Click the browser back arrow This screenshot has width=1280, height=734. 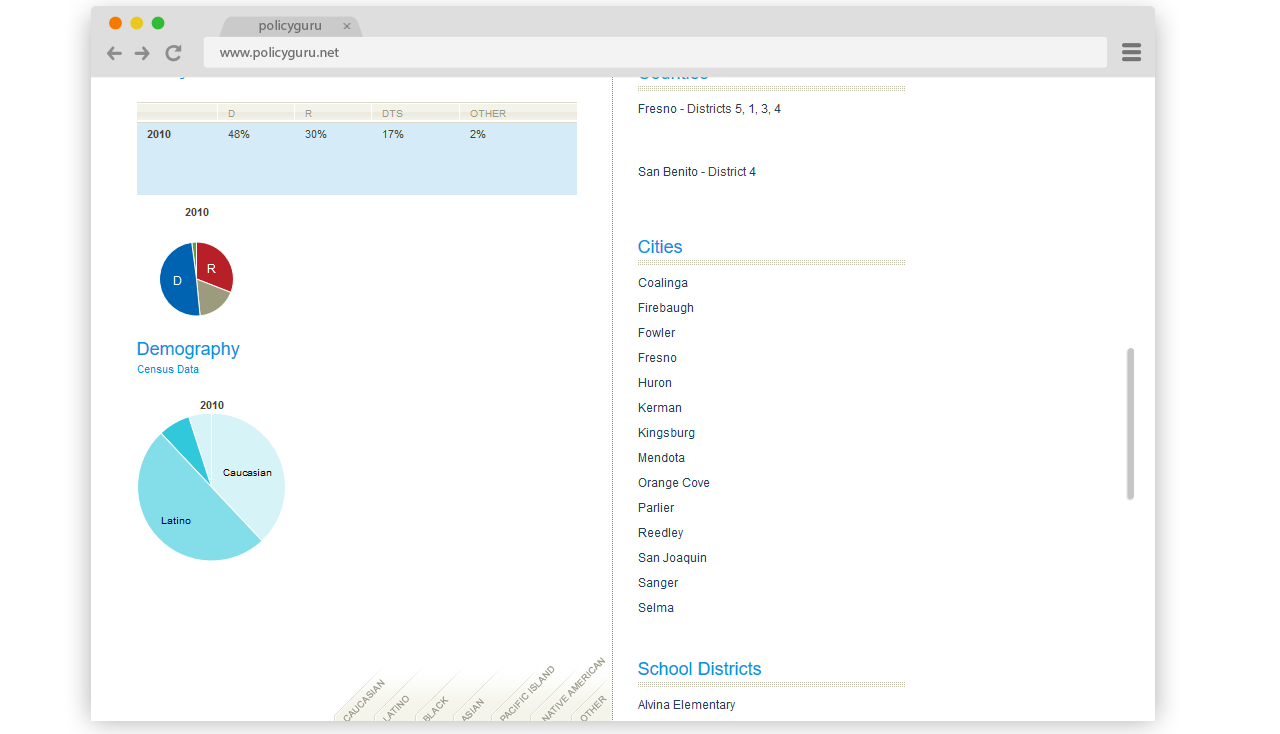click(114, 53)
